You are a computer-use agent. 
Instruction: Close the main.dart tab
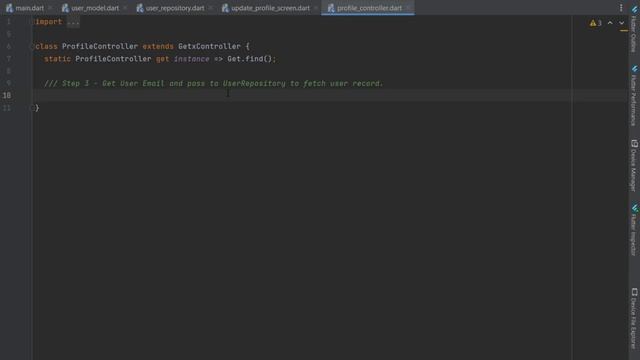51,8
